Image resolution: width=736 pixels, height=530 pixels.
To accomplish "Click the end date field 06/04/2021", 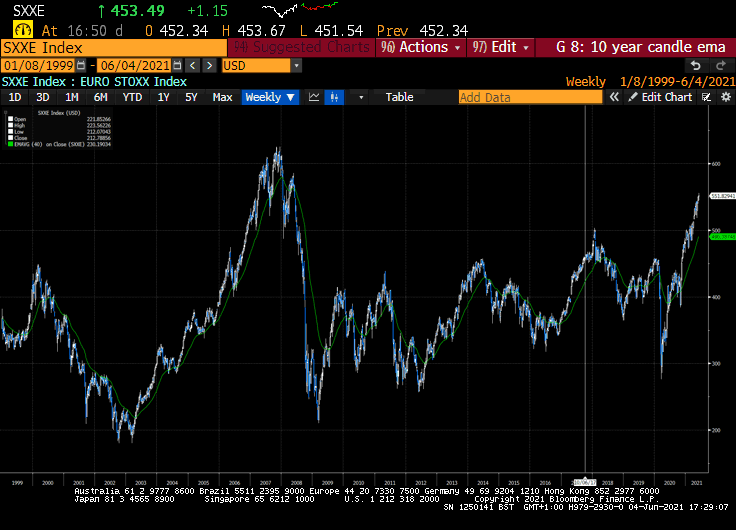I will point(135,65).
